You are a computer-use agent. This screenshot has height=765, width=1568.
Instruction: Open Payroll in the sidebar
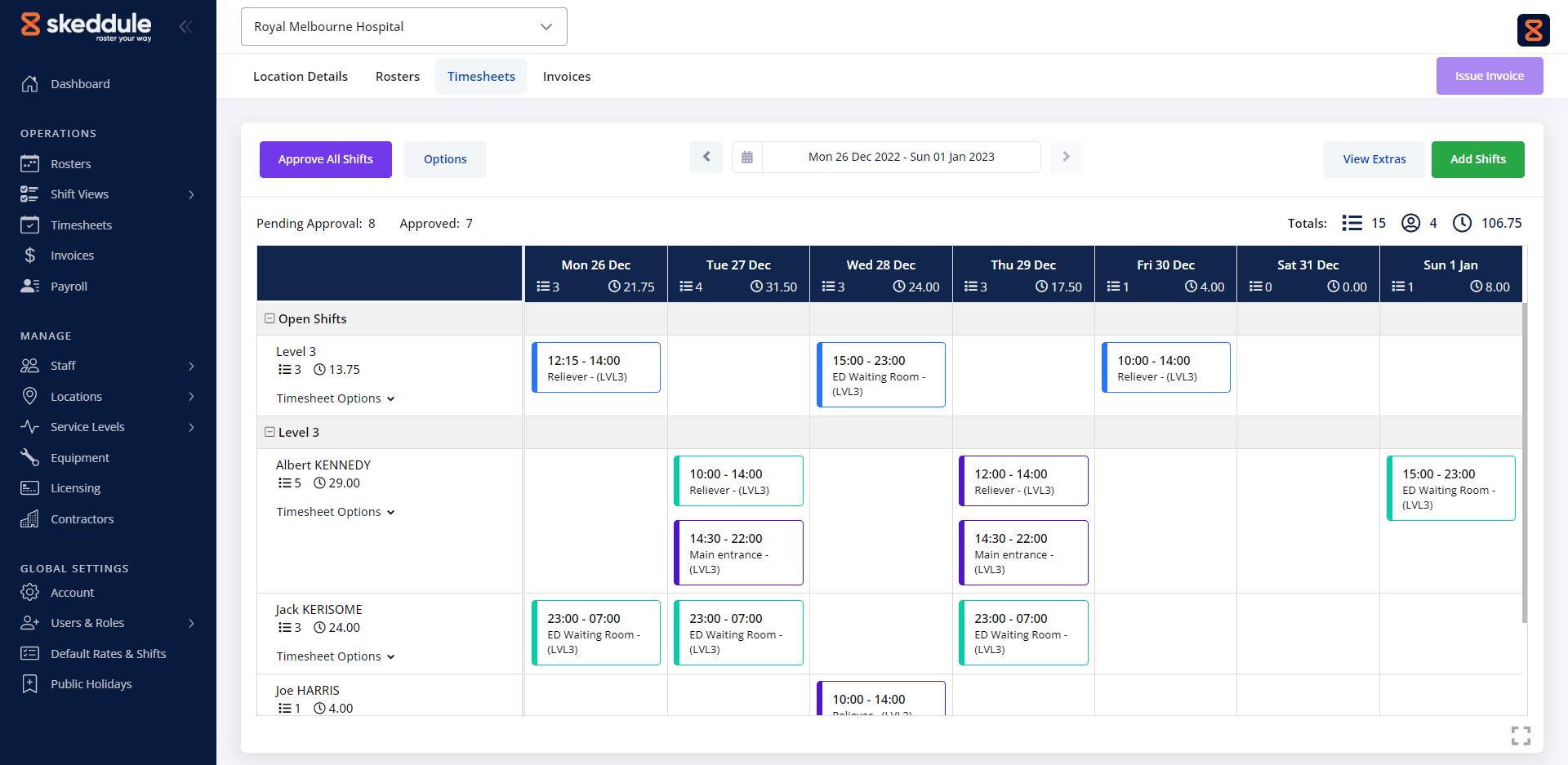click(x=69, y=287)
